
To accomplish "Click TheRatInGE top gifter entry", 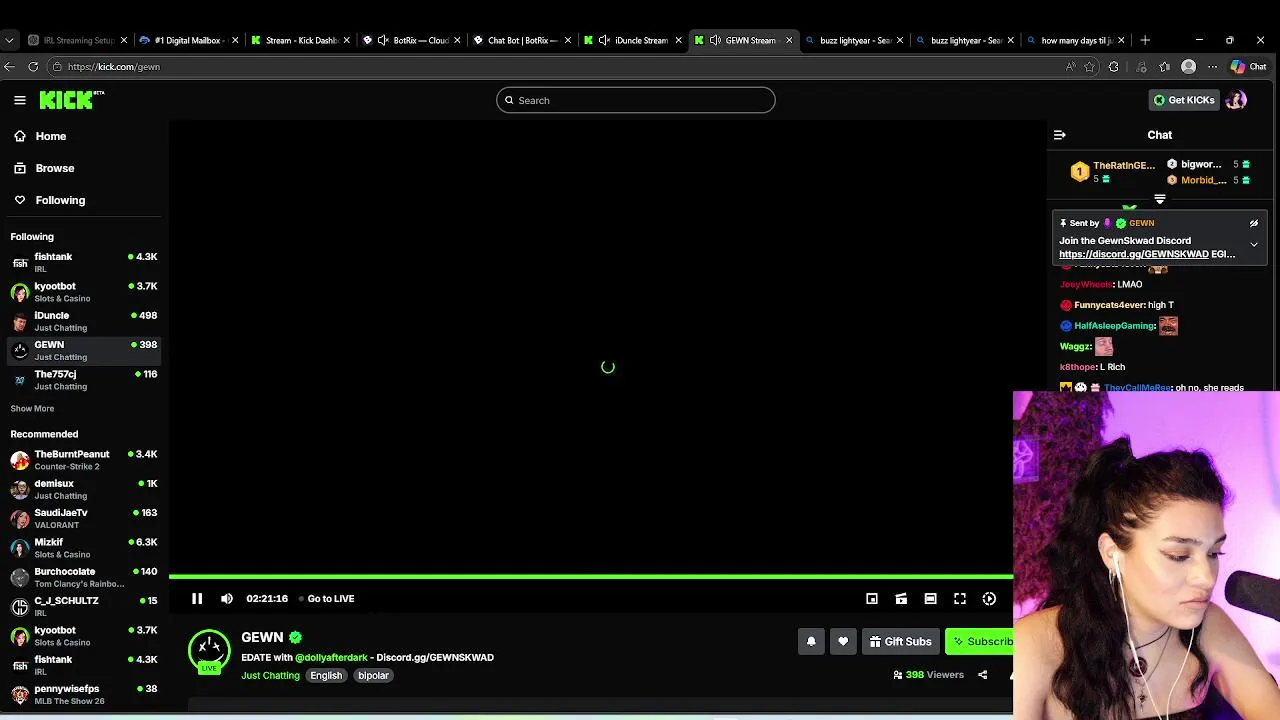I will [x=1112, y=172].
